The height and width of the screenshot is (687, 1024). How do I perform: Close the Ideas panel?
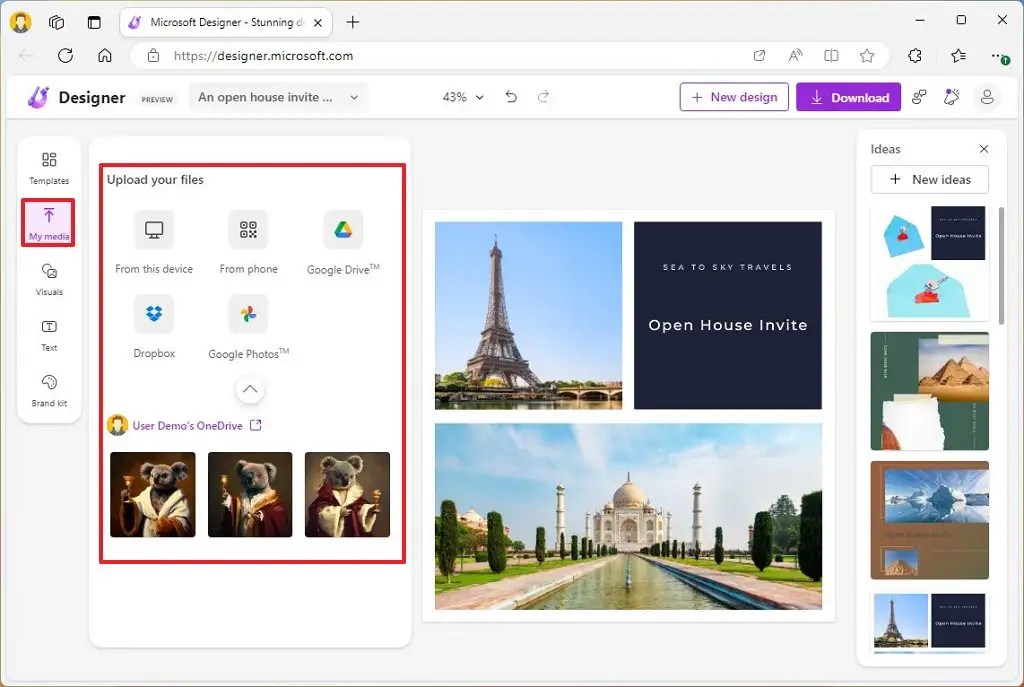[x=983, y=148]
